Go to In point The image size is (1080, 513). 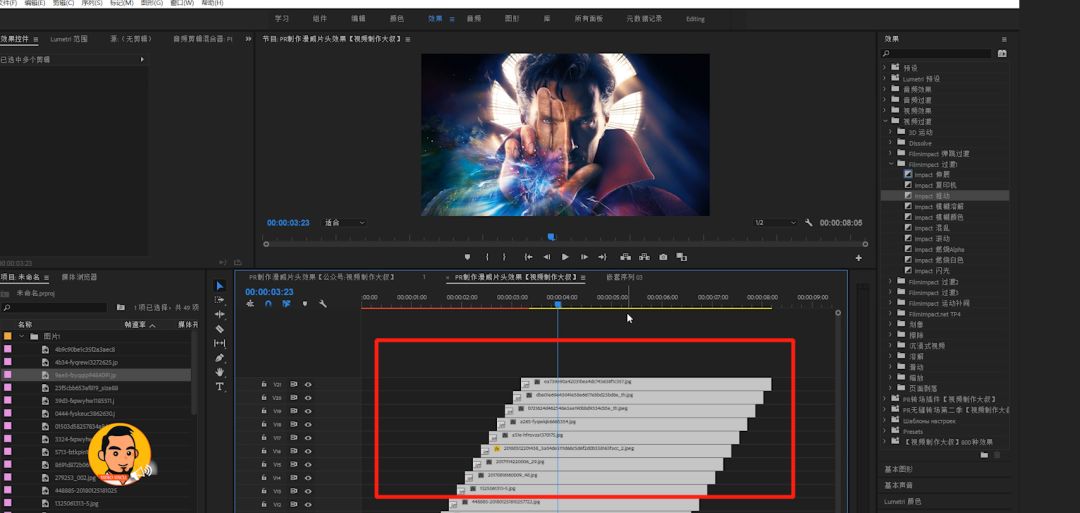[x=528, y=257]
